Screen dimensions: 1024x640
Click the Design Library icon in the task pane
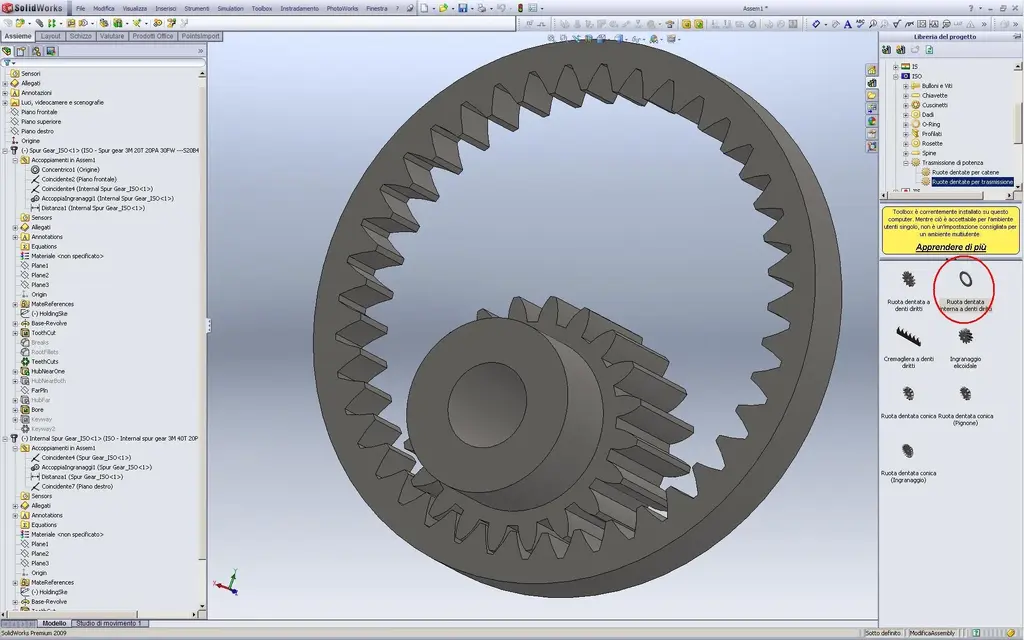coord(872,83)
